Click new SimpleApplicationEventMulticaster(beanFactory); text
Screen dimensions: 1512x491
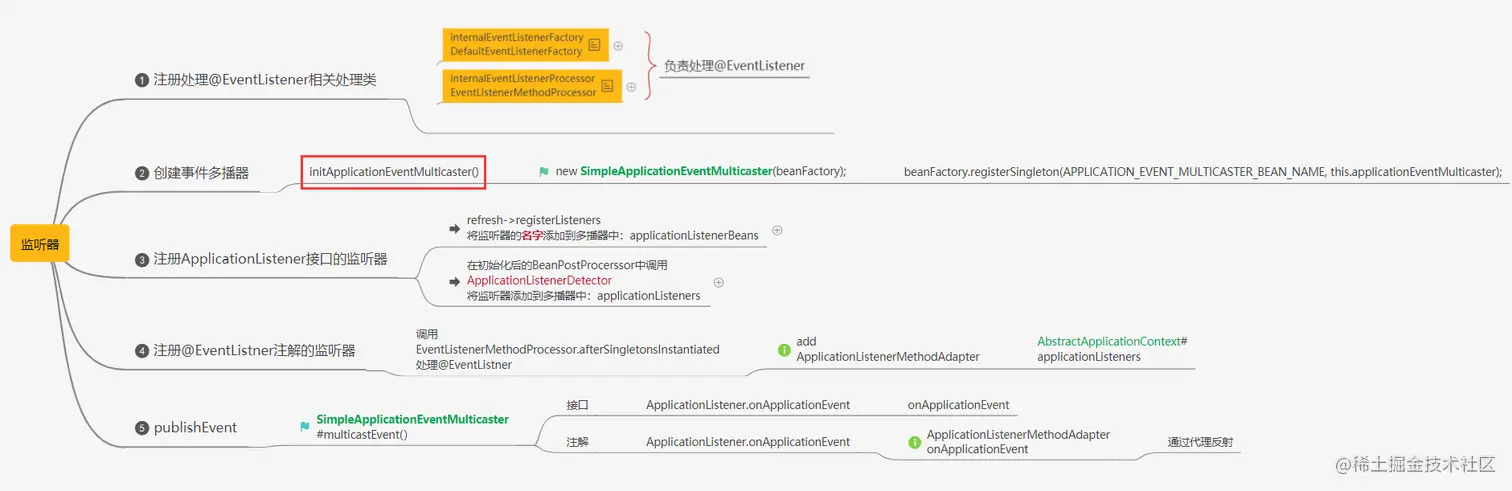click(701, 172)
